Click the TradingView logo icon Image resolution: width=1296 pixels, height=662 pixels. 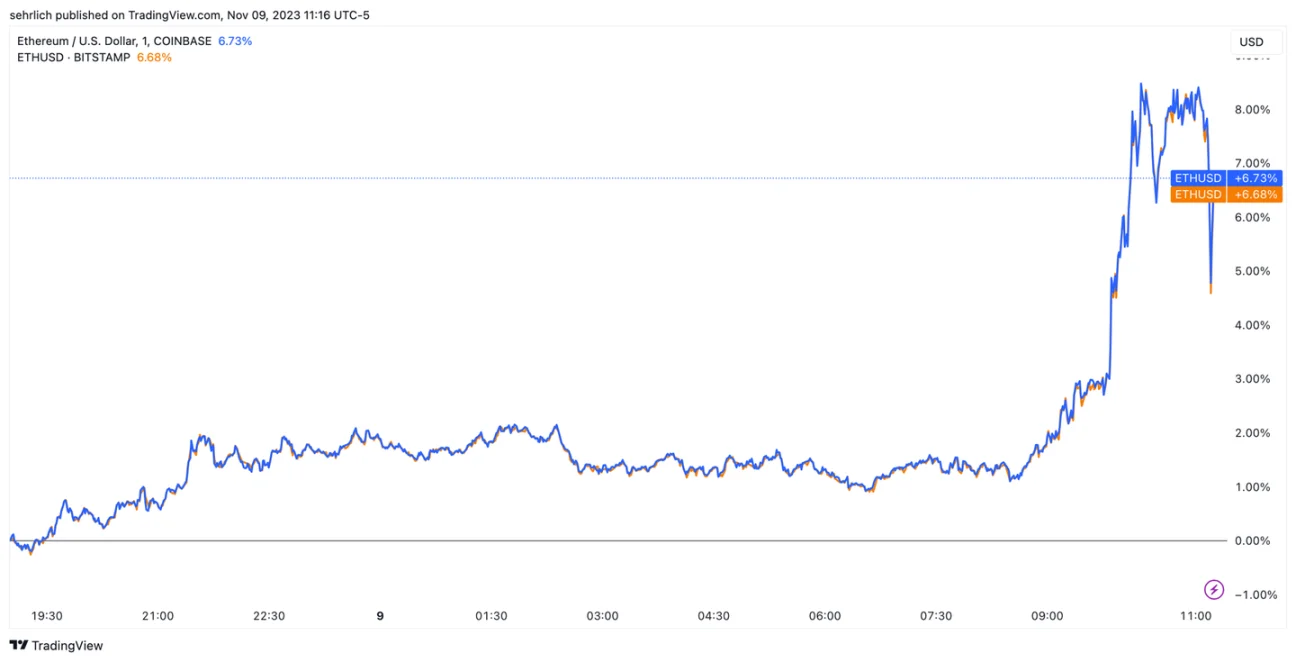(x=19, y=646)
